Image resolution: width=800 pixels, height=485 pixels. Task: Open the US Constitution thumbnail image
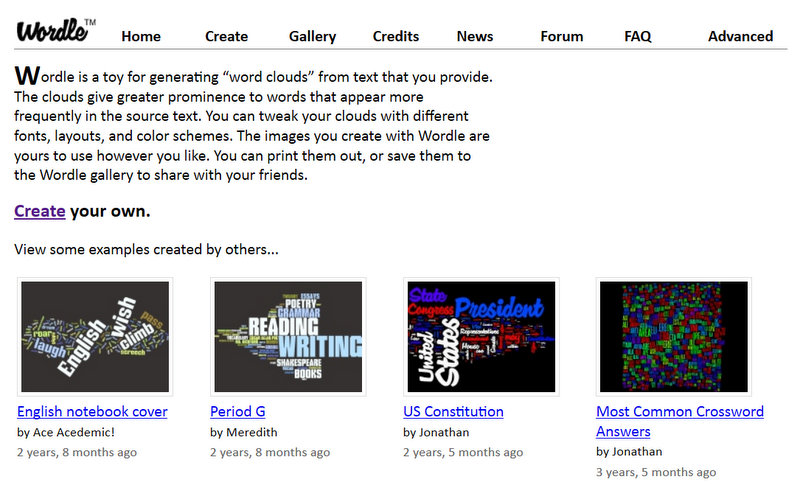pyautogui.click(x=481, y=337)
